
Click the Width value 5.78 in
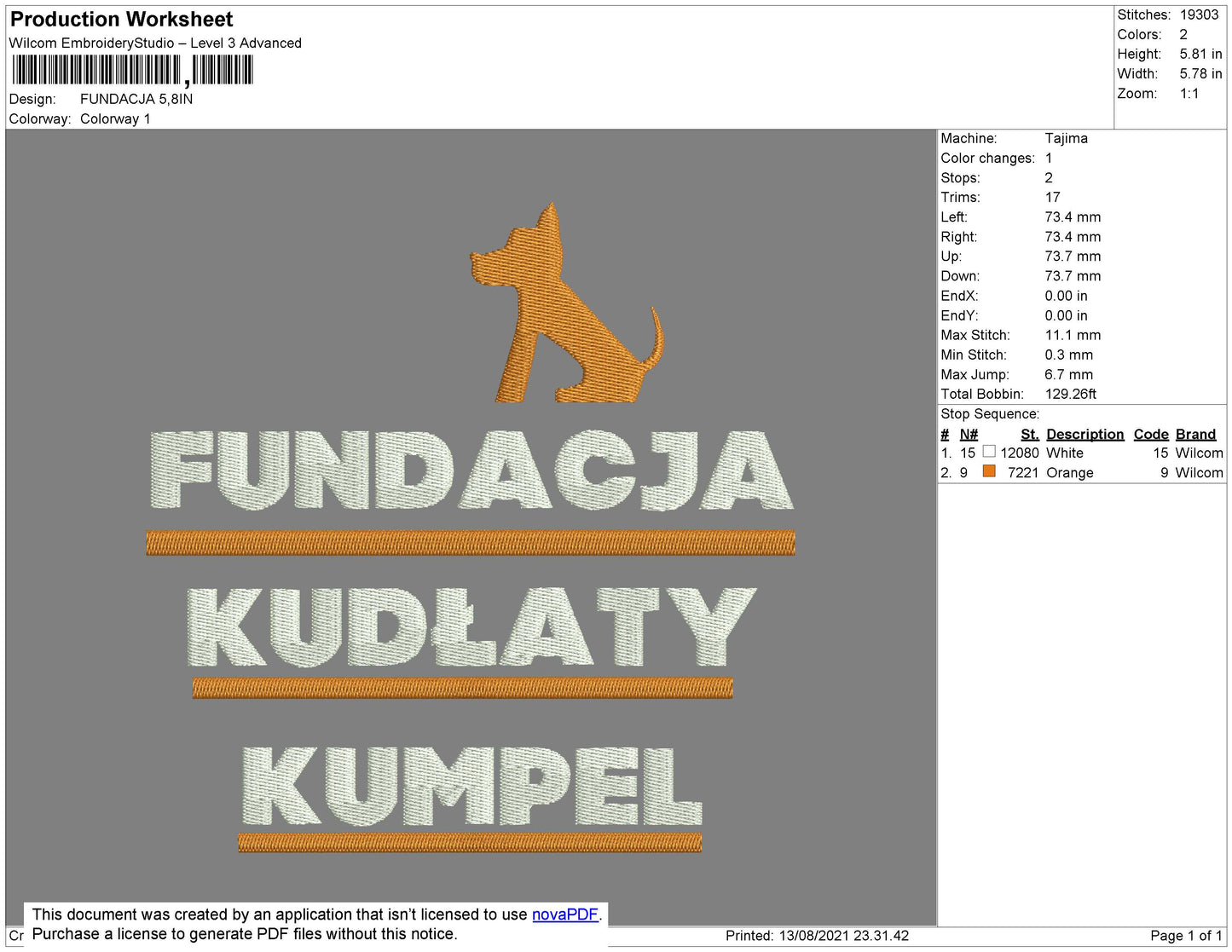[1200, 74]
